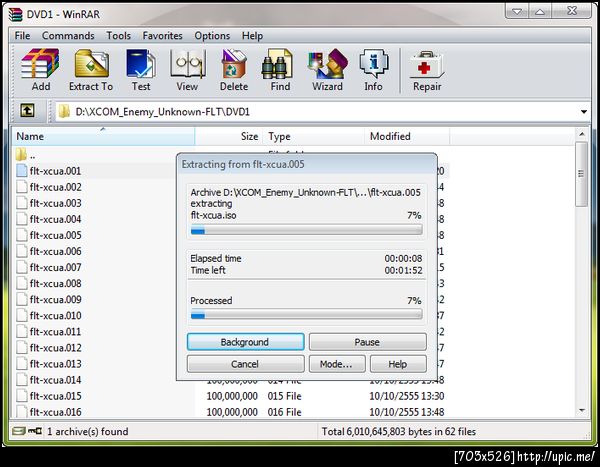Select file flt-xcua.012
The width and height of the screenshot is (600, 467).
coord(55,348)
